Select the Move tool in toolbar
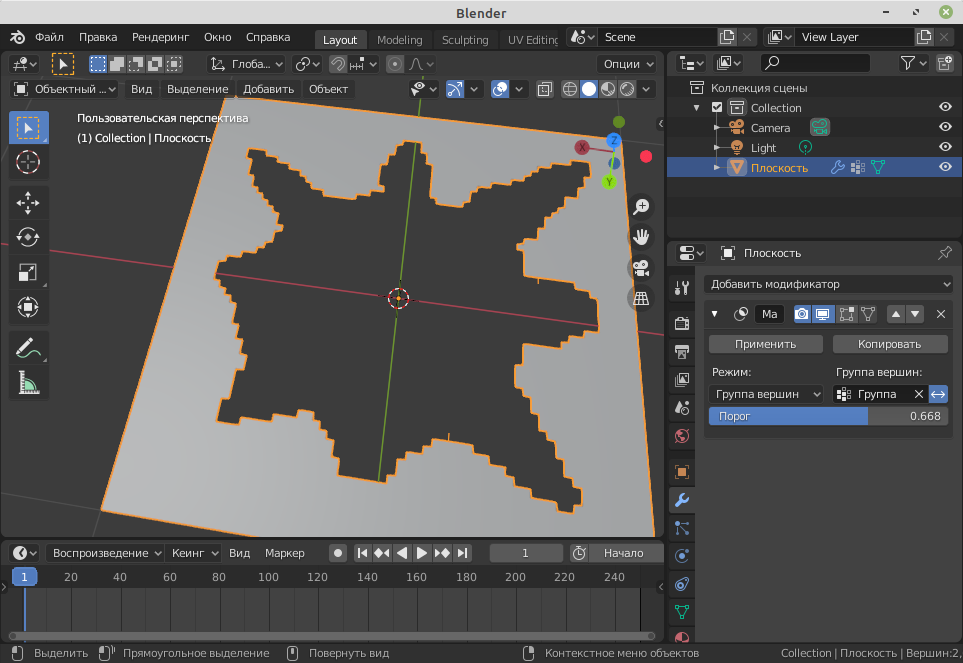The width and height of the screenshot is (963, 663). pyautogui.click(x=28, y=203)
